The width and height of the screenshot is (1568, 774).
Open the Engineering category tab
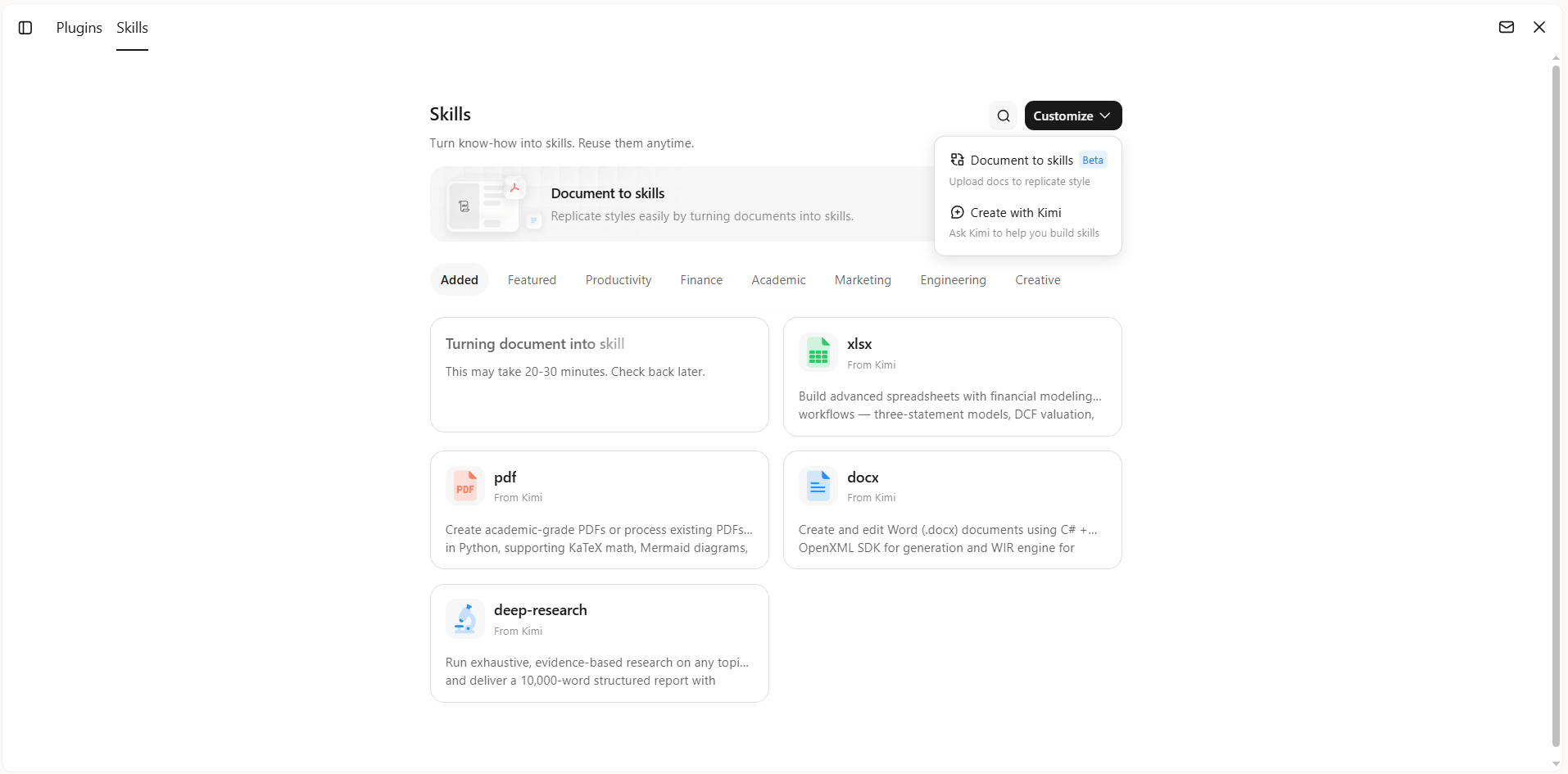953,280
